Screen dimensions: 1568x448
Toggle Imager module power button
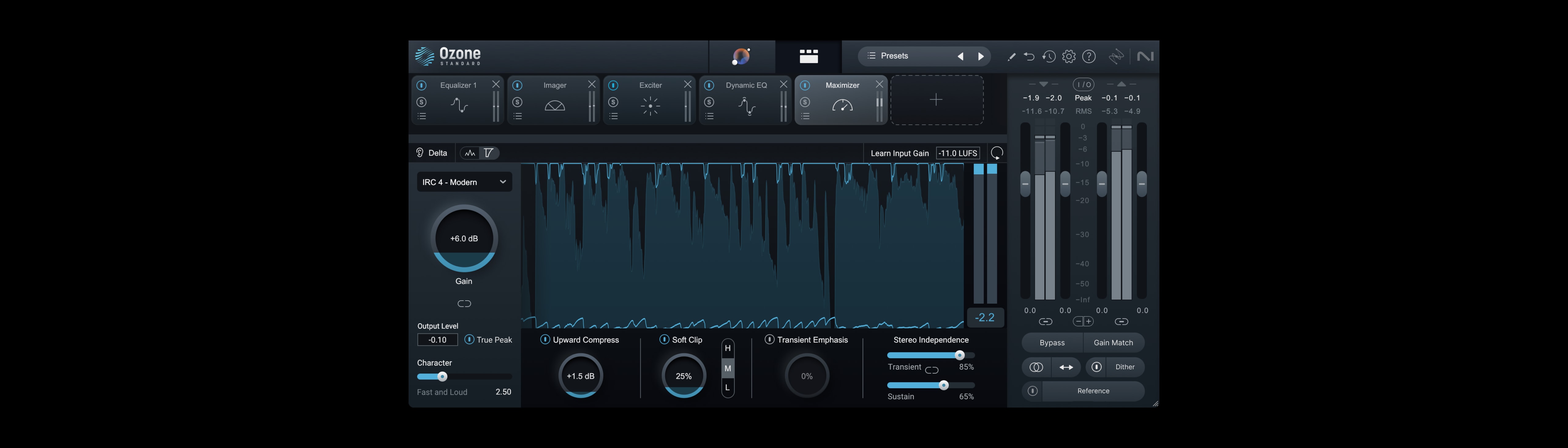(x=517, y=85)
